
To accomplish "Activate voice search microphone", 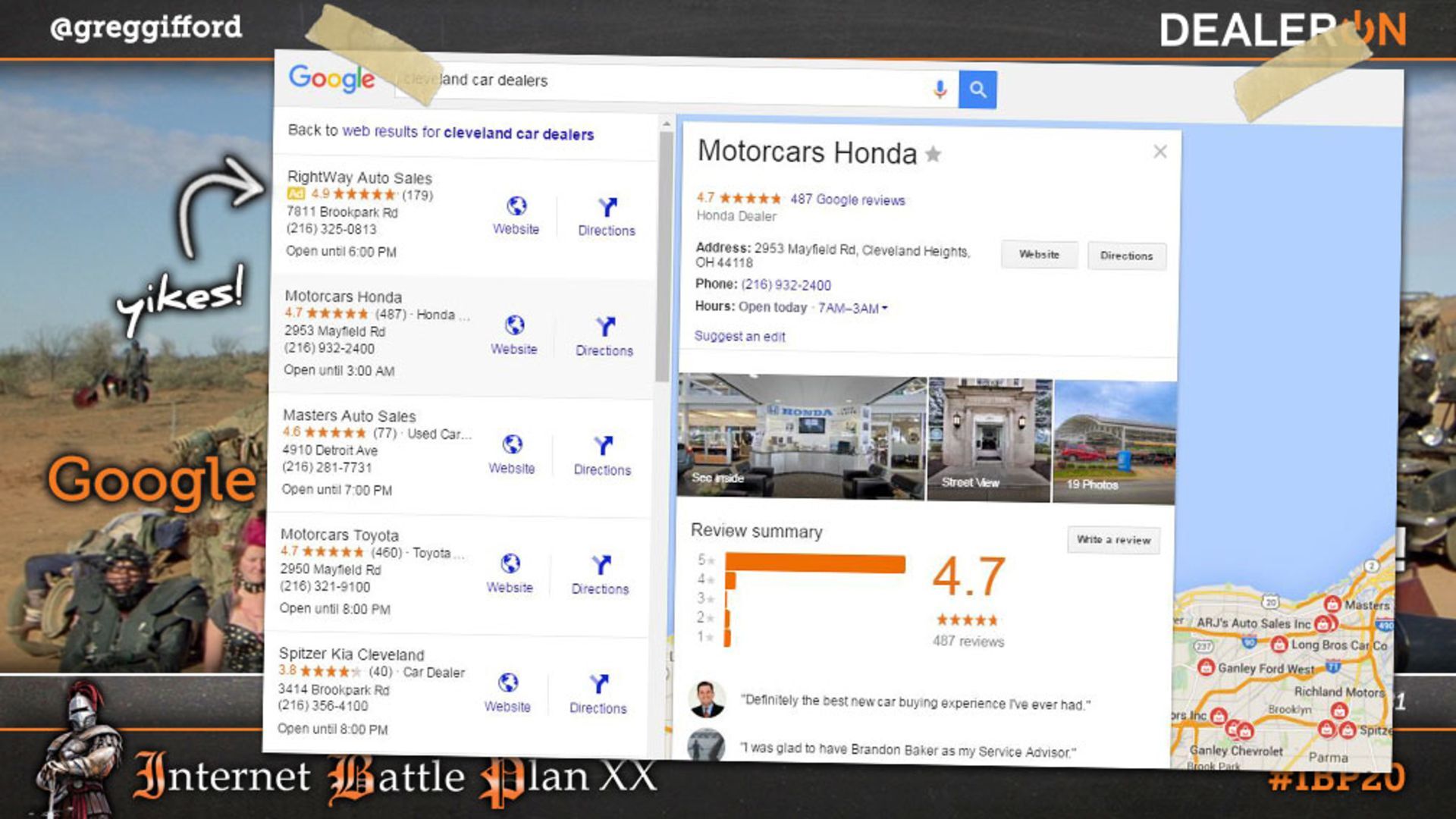I will click(x=940, y=89).
